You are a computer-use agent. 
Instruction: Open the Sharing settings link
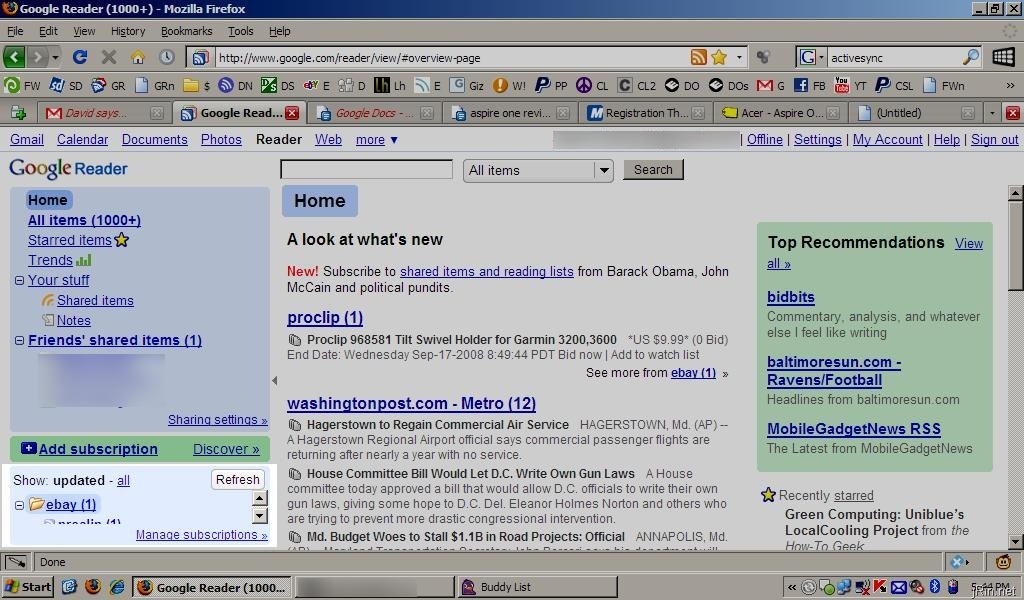coord(217,420)
